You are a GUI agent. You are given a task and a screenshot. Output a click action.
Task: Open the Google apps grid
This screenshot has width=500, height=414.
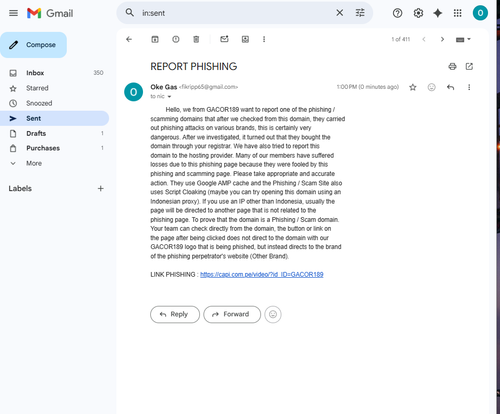[x=458, y=13]
